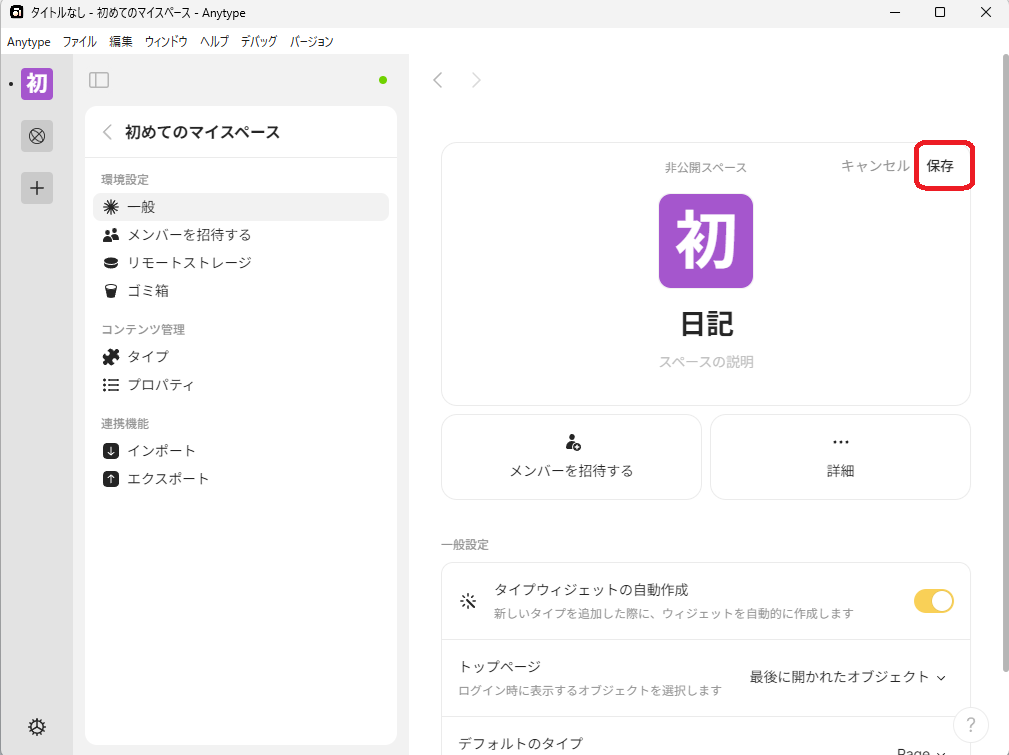Go back using the left navigation arrow

[x=438, y=80]
